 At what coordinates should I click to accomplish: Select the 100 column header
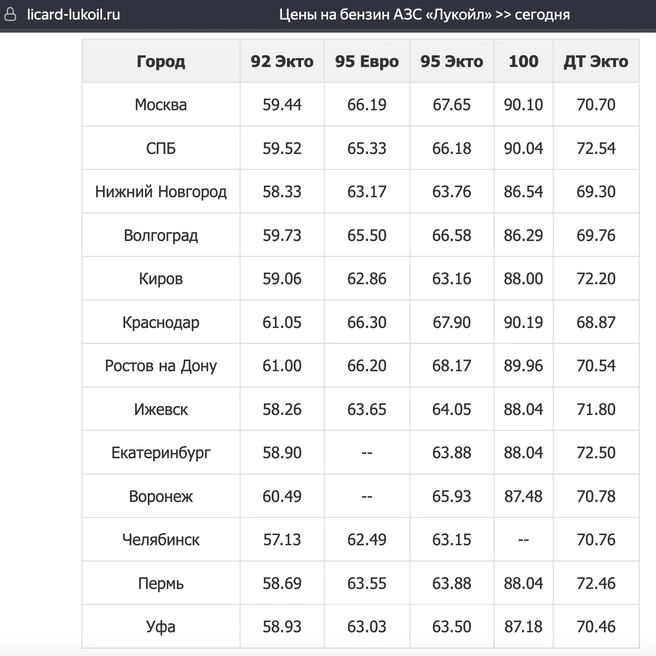(x=523, y=61)
